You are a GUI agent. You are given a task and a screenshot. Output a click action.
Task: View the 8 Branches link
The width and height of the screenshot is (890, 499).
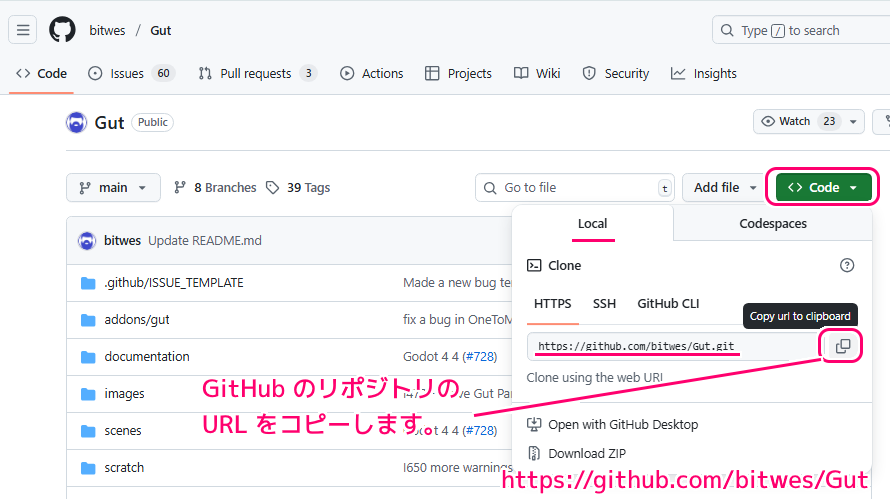(x=215, y=187)
